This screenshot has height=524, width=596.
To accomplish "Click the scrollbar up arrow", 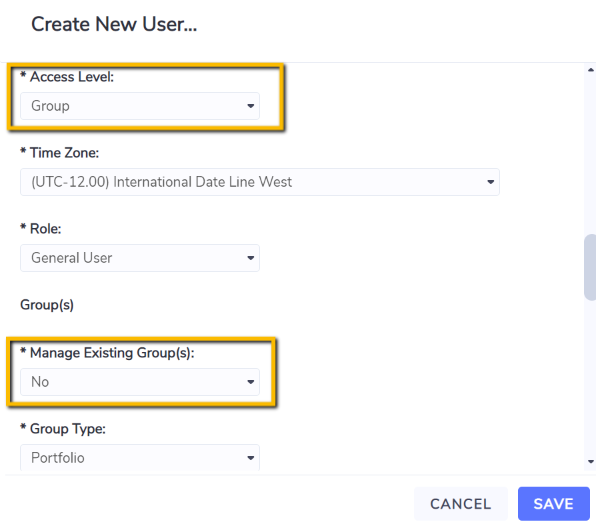I will click(x=591, y=70).
